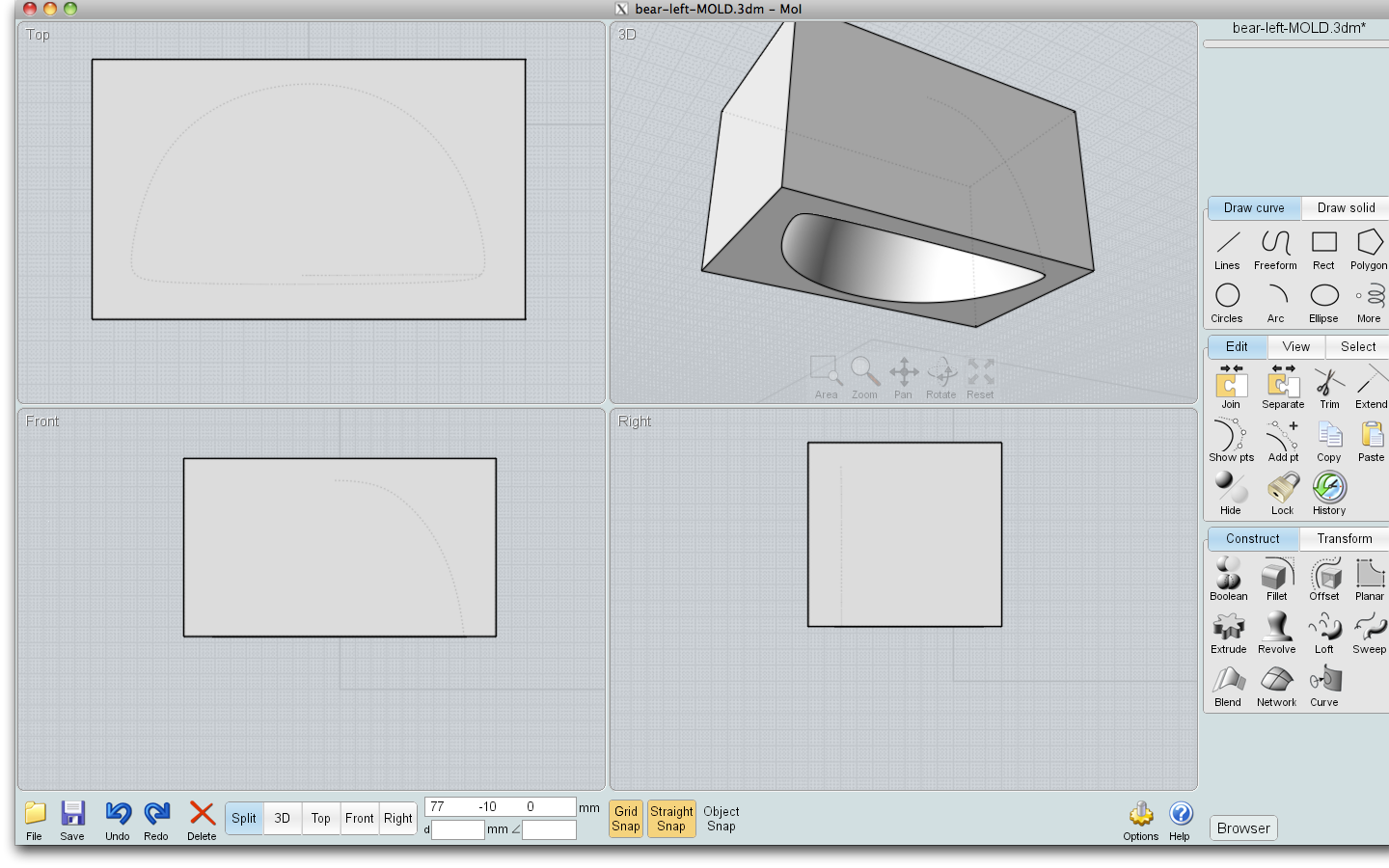Use the Trim editing tool

[x=1329, y=386]
